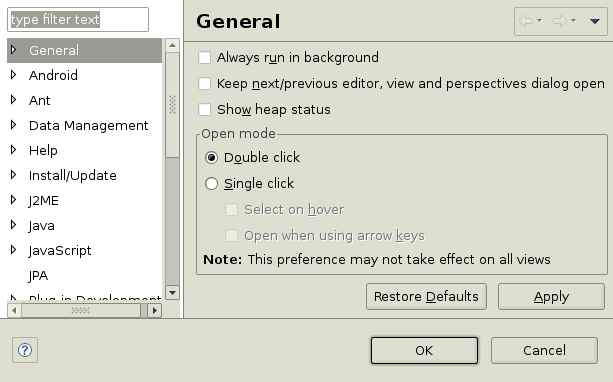Screen dimensions: 613x382
Task: Click the Apply button
Action: click(551, 296)
